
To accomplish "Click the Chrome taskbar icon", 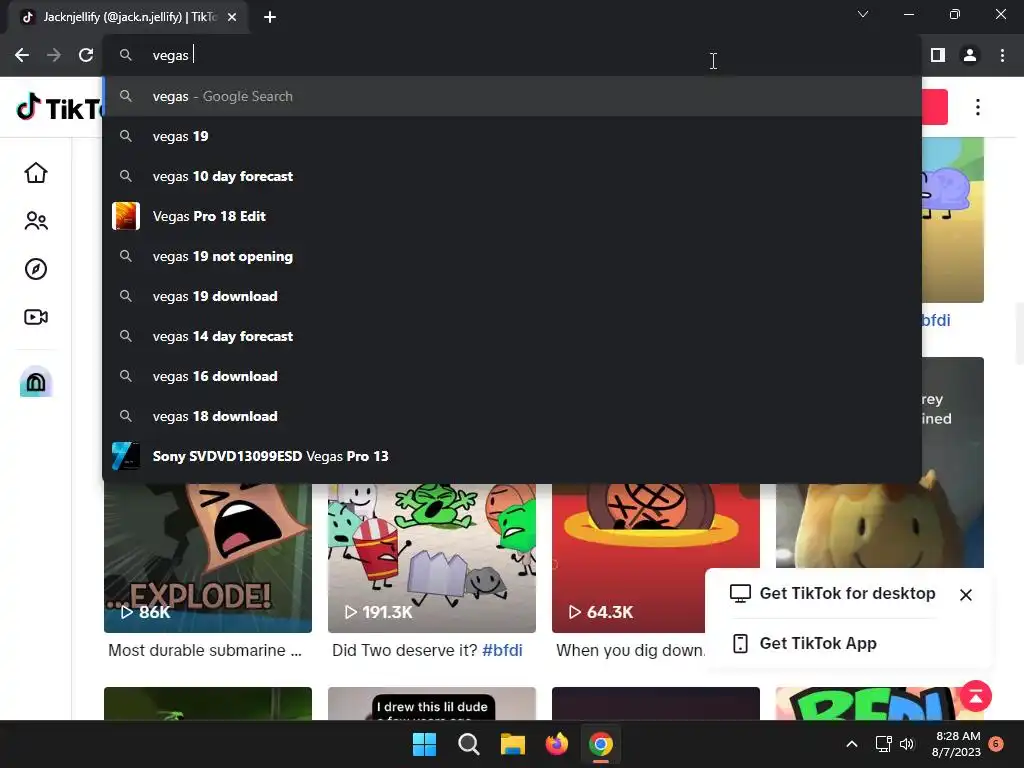I will (601, 744).
